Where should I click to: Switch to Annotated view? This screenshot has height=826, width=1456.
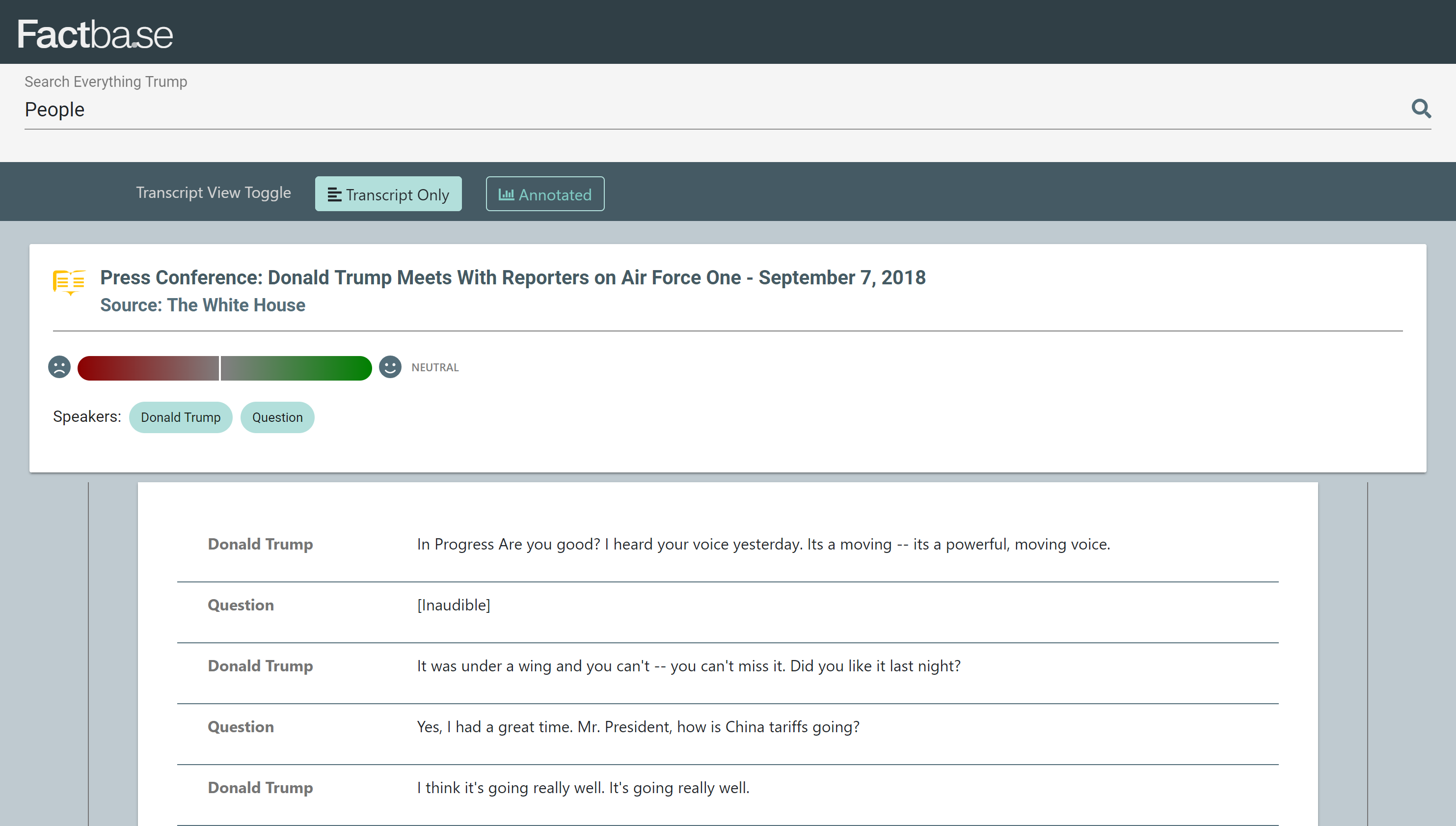[x=545, y=194]
